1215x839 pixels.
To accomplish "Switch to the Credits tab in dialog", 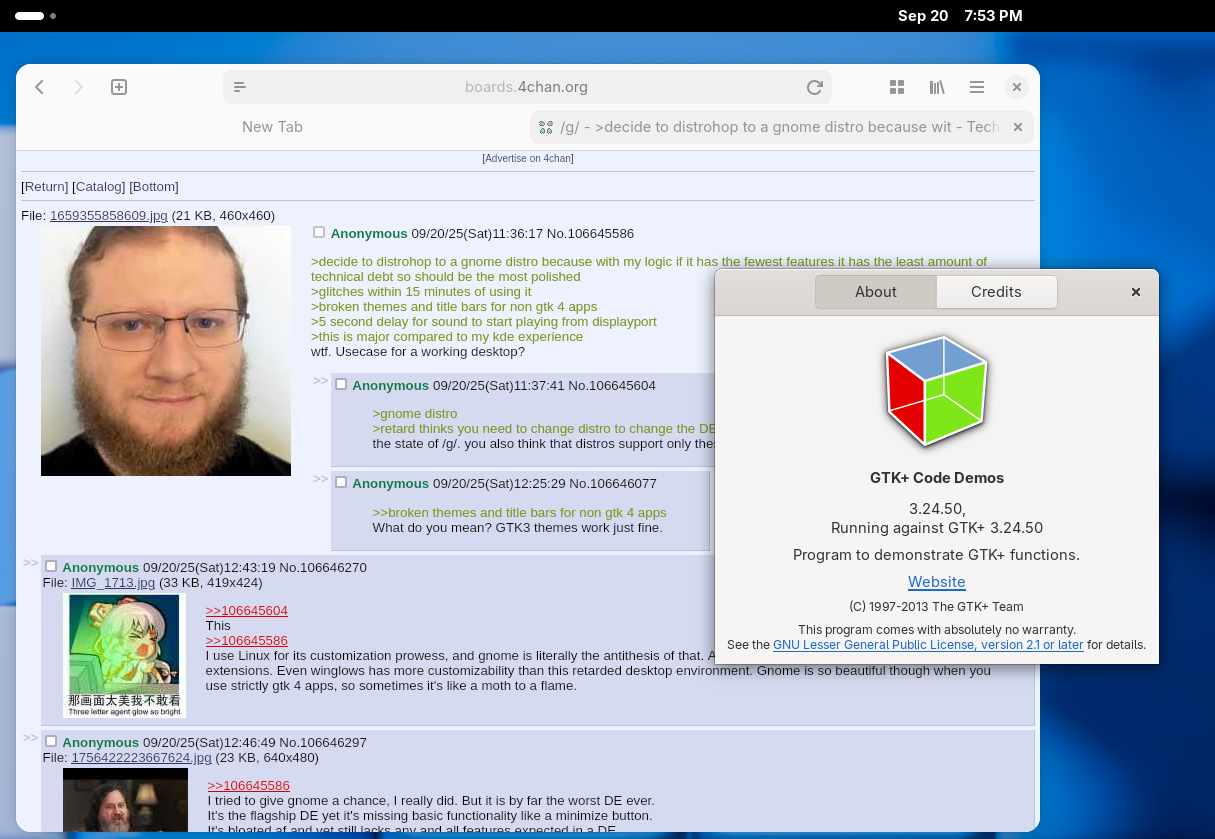I will click(996, 292).
